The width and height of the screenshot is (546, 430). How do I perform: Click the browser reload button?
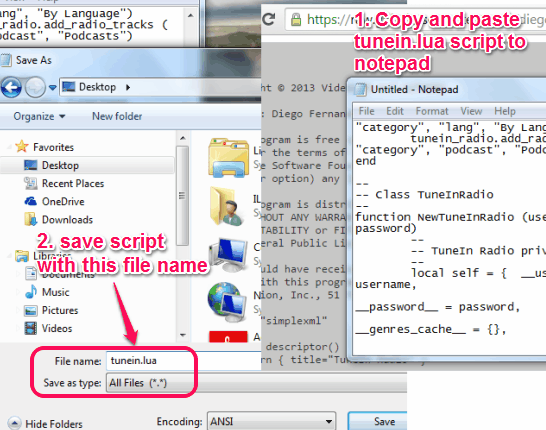[269, 19]
